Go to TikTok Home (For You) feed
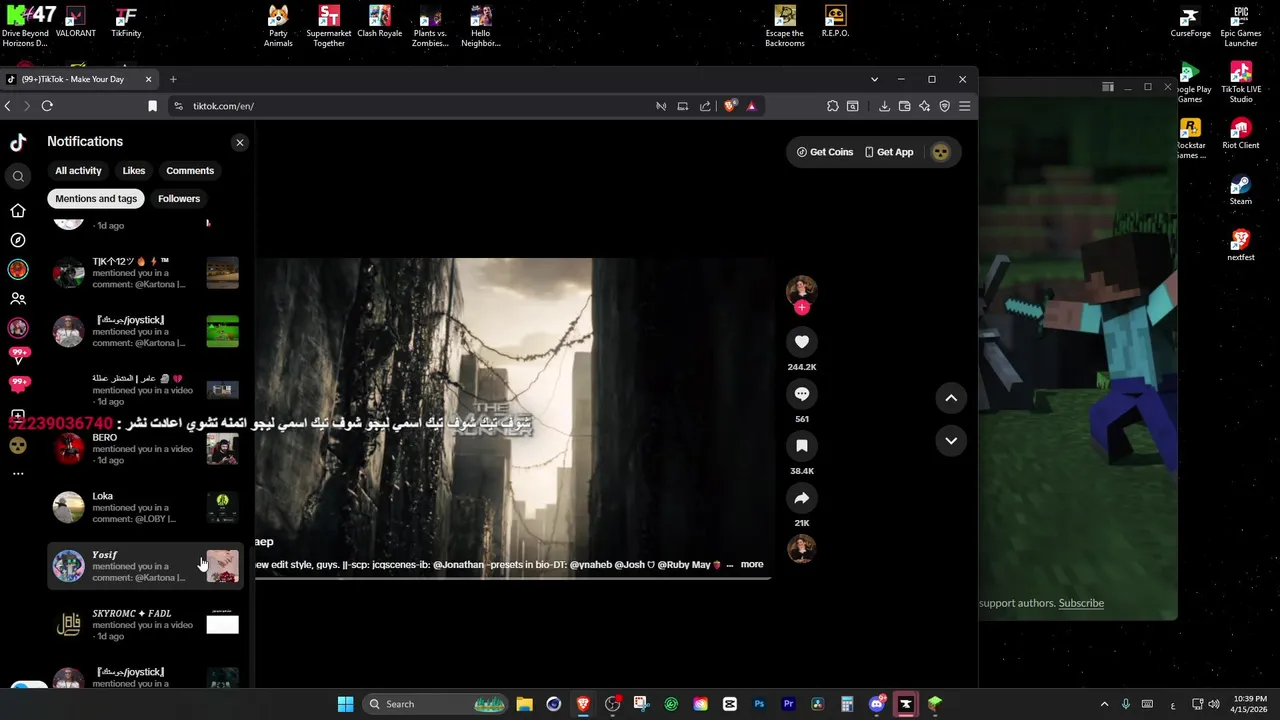This screenshot has height=720, width=1280. (18, 210)
